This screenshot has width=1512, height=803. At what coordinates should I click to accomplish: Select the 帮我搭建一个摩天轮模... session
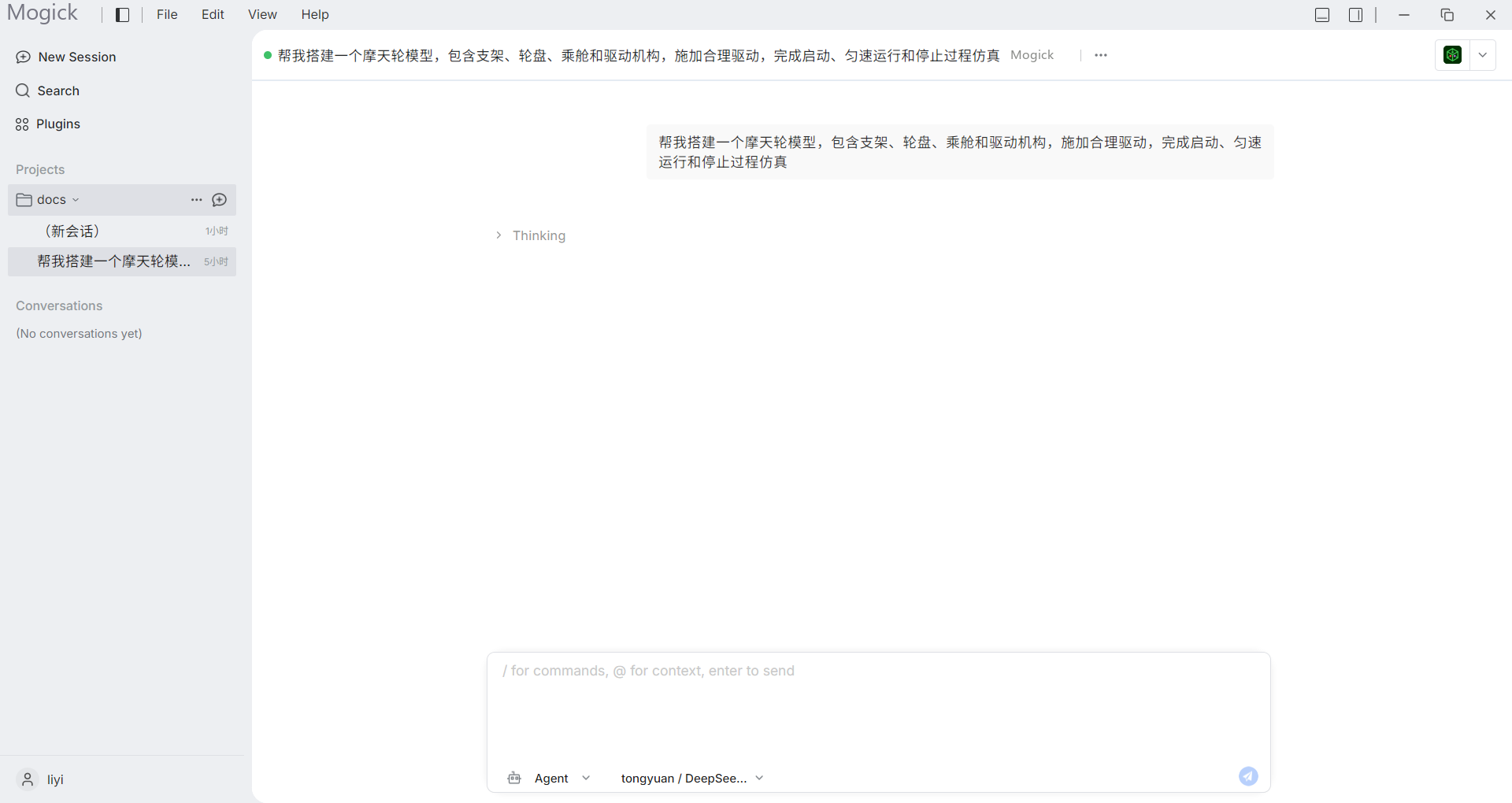coord(122,261)
